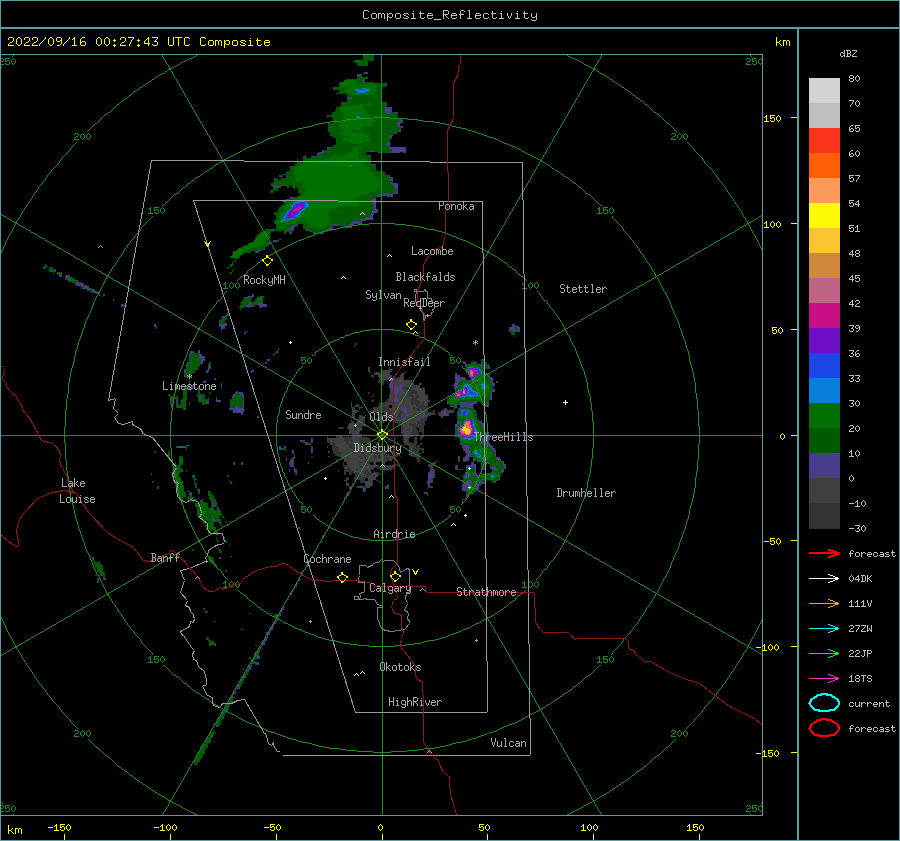The width and height of the screenshot is (900, 841).
Task: Click the magenta 18TS arrow icon
Action: [x=824, y=678]
